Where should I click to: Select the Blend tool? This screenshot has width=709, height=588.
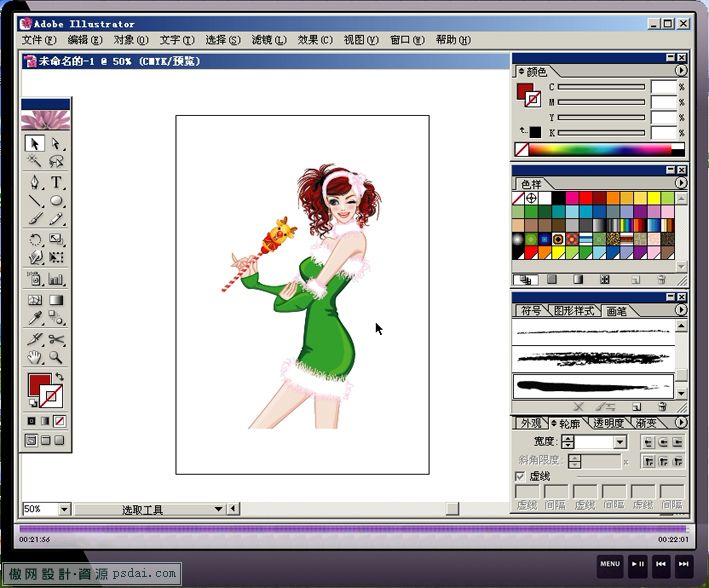click(56, 318)
